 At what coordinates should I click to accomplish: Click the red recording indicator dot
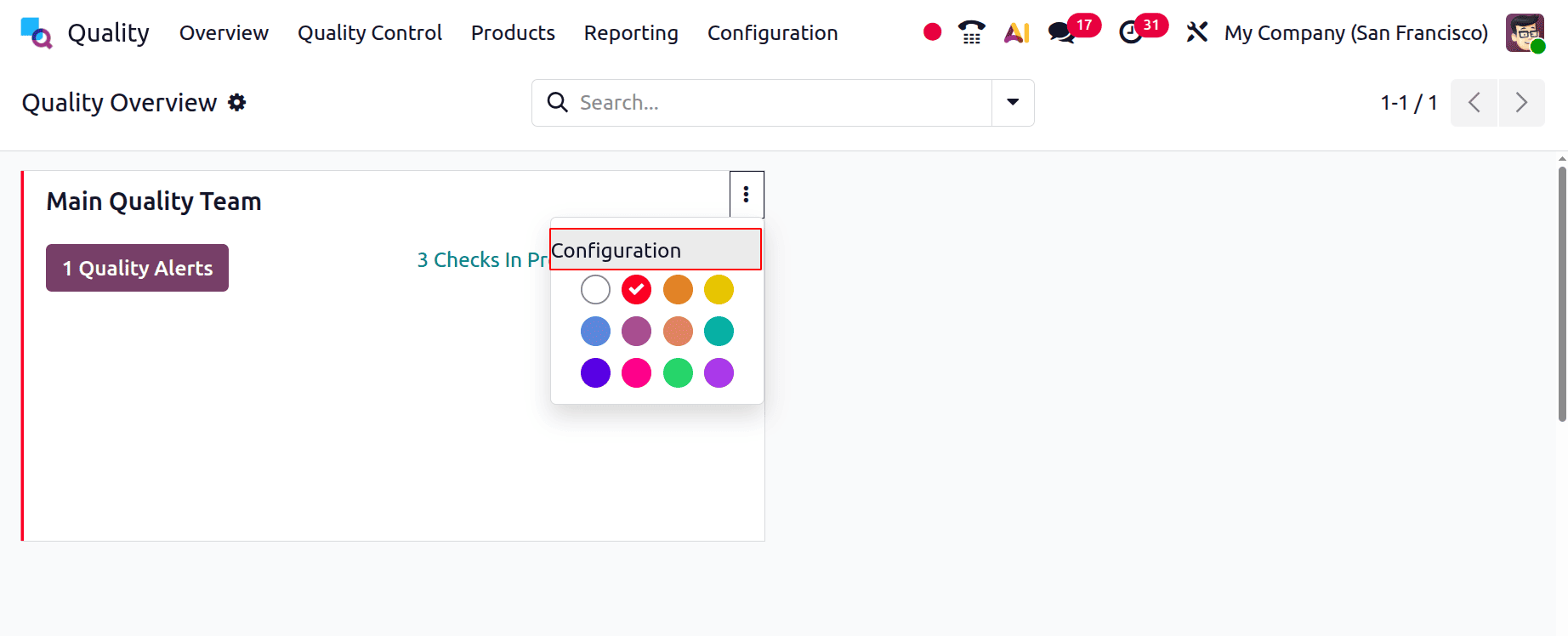(932, 32)
